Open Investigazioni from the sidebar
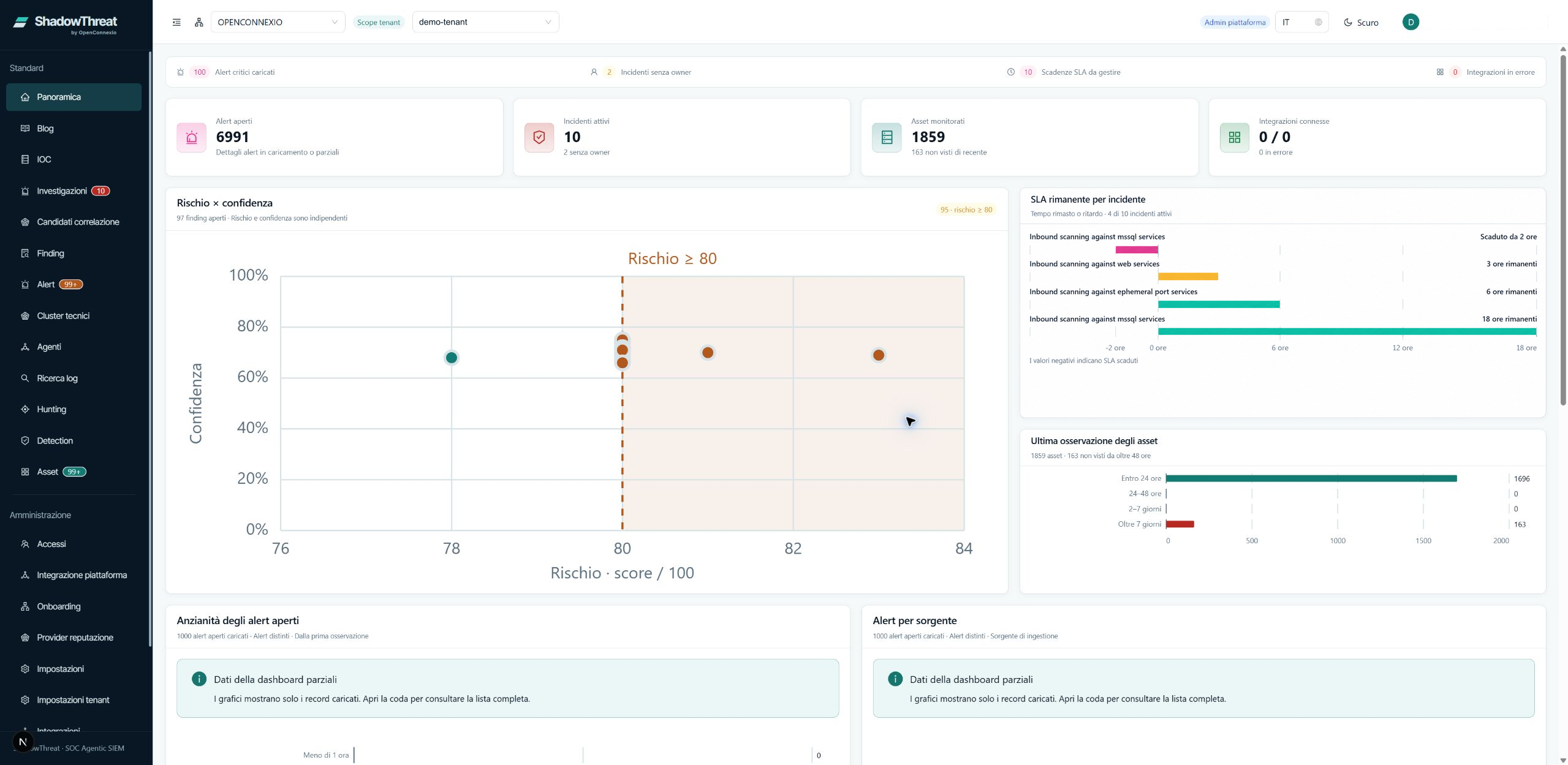This screenshot has width=1568, height=765. (74, 190)
